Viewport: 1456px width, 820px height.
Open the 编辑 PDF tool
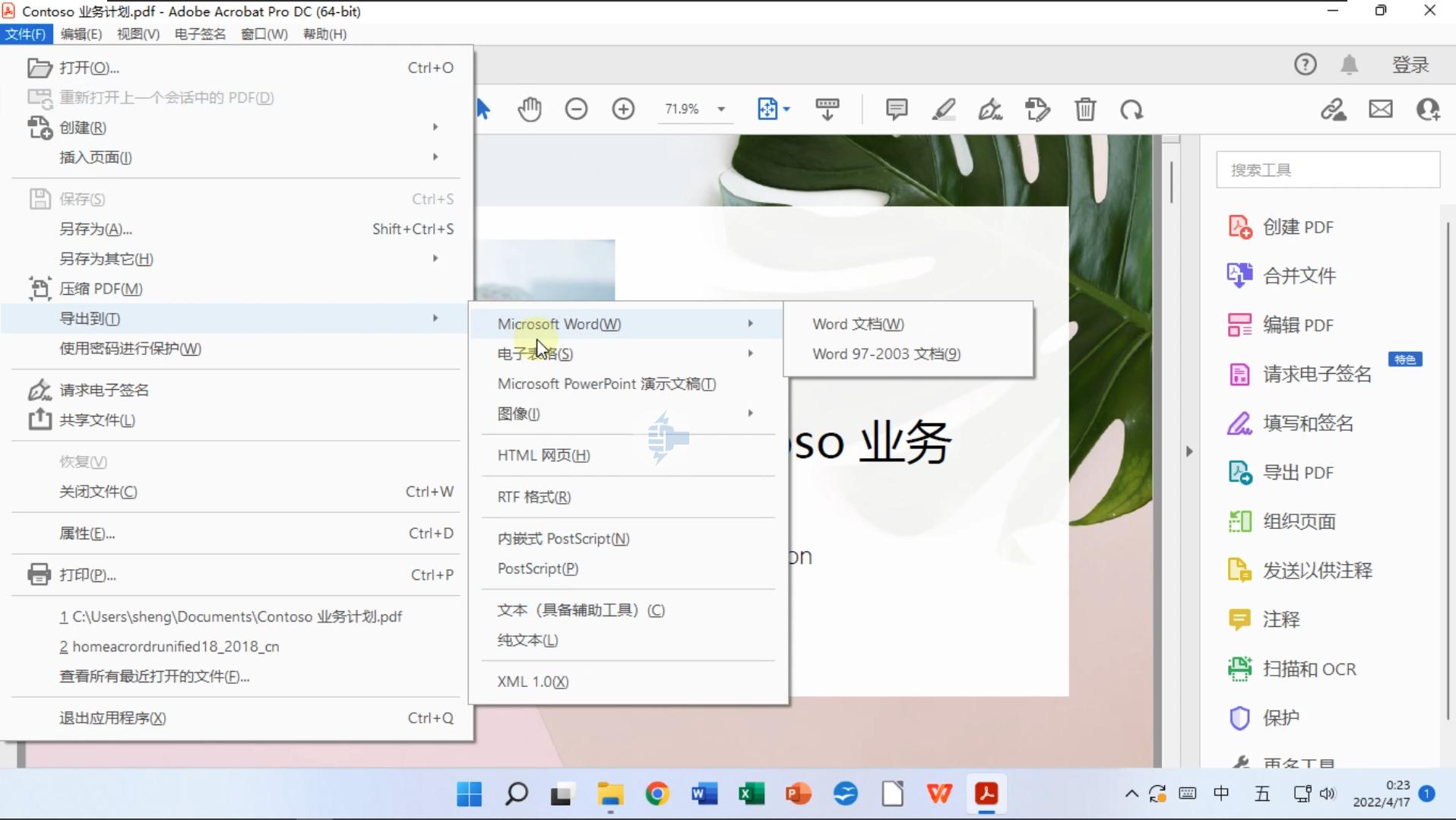pyautogui.click(x=1299, y=325)
